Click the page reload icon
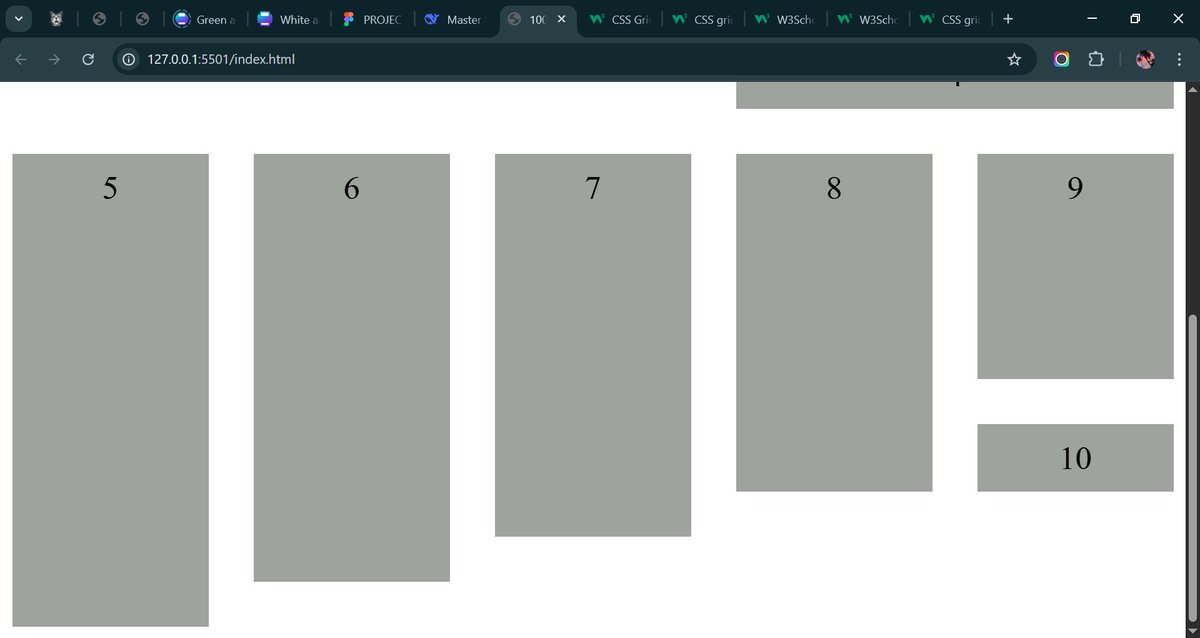 [88, 59]
